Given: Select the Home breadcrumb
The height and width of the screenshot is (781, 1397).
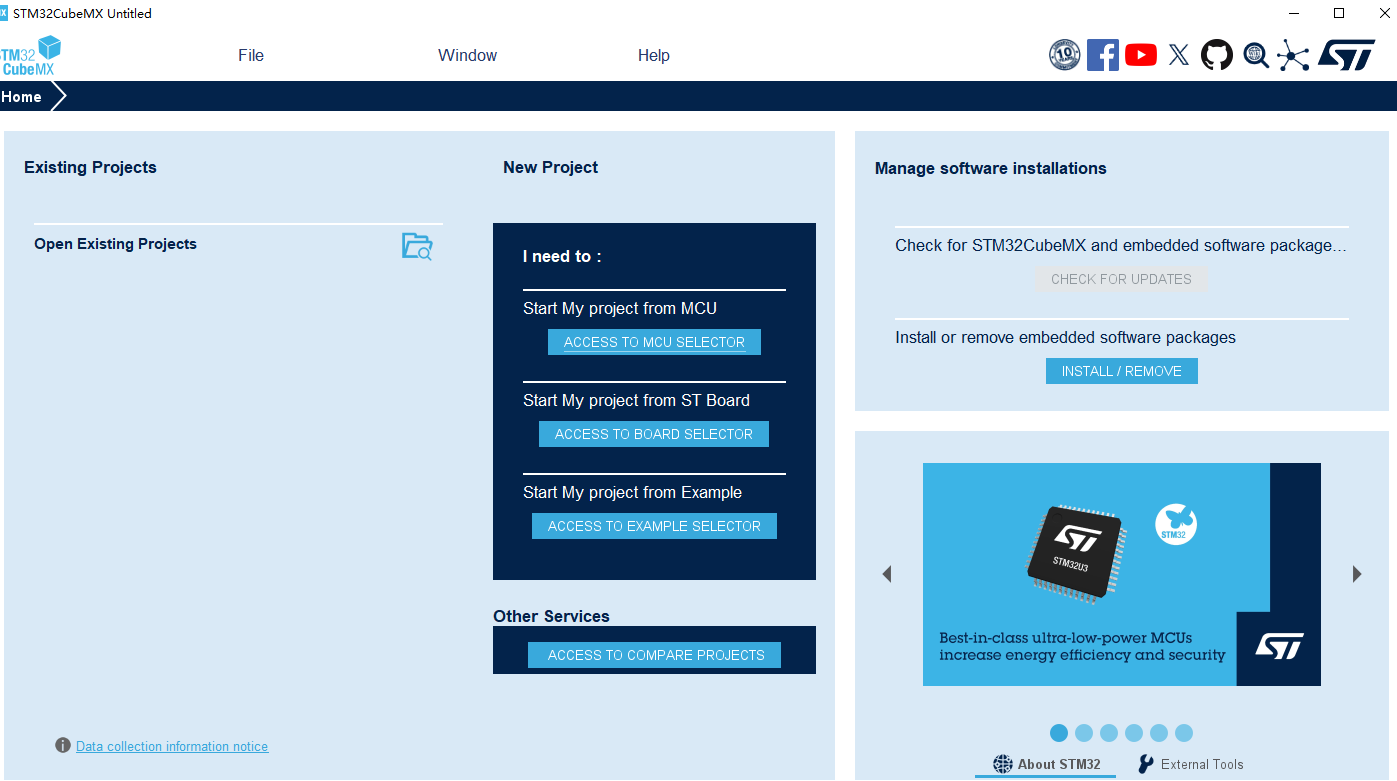Looking at the screenshot, I should [22, 97].
